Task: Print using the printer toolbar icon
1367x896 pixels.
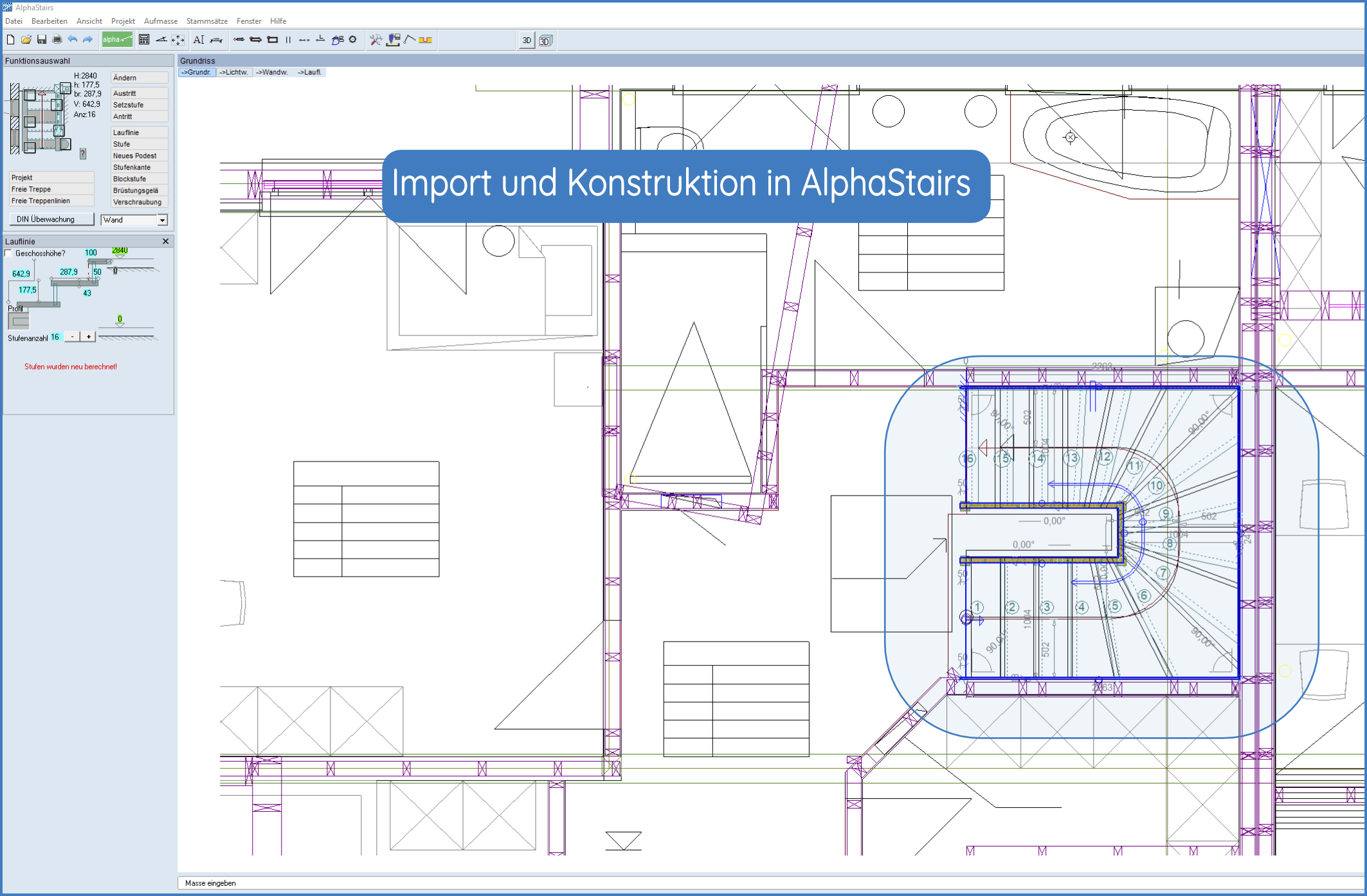Action: (x=57, y=40)
